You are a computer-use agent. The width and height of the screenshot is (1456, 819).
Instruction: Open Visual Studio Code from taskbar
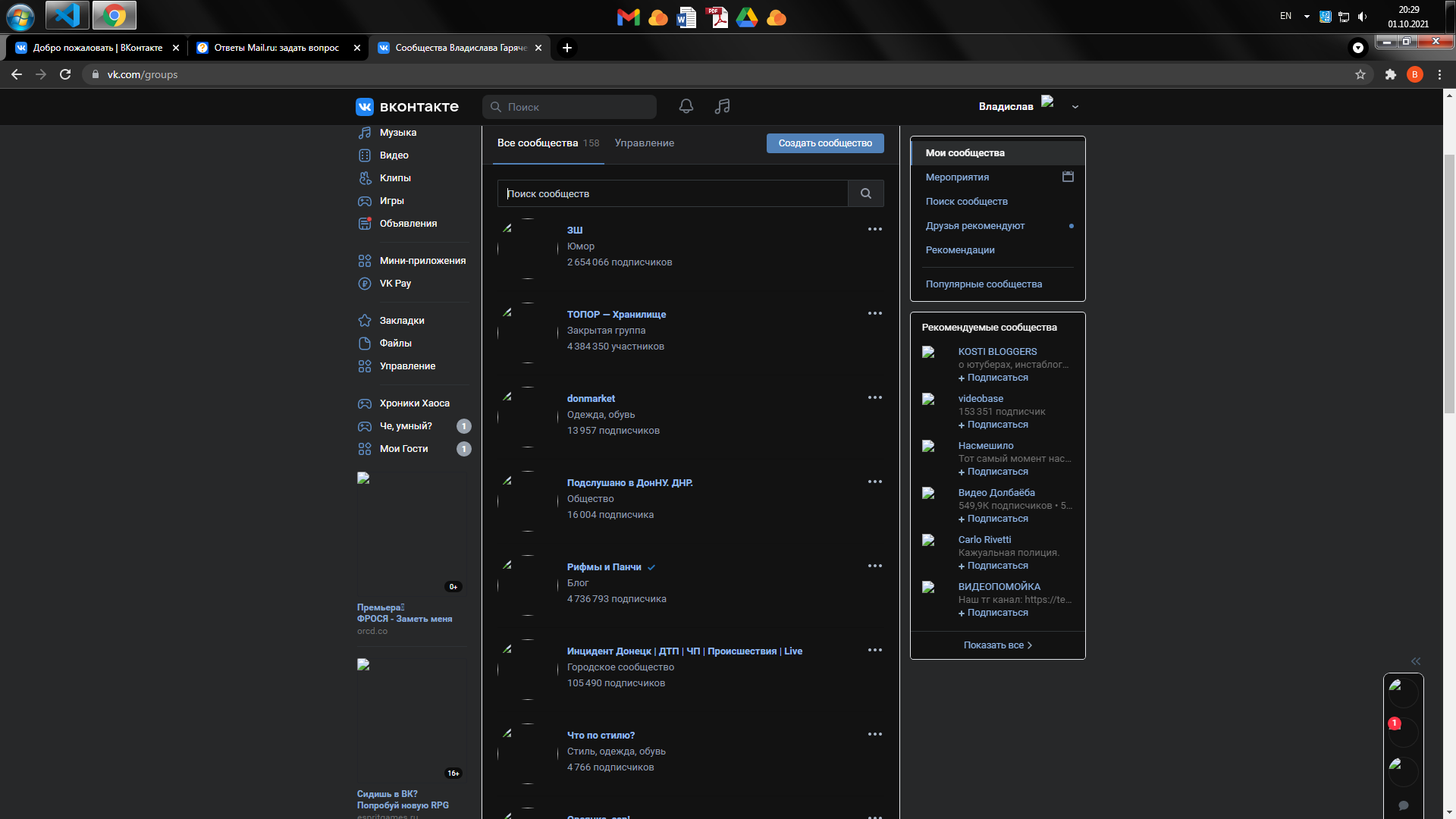coord(67,14)
